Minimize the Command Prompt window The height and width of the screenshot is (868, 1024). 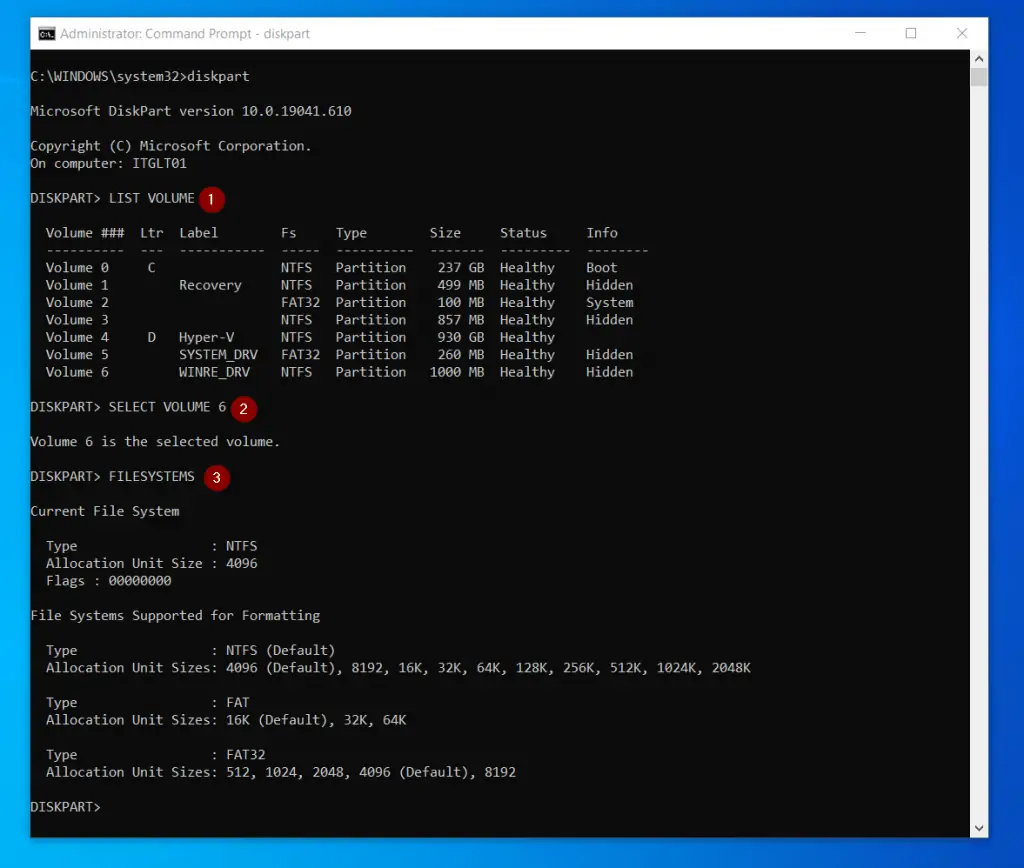point(860,33)
